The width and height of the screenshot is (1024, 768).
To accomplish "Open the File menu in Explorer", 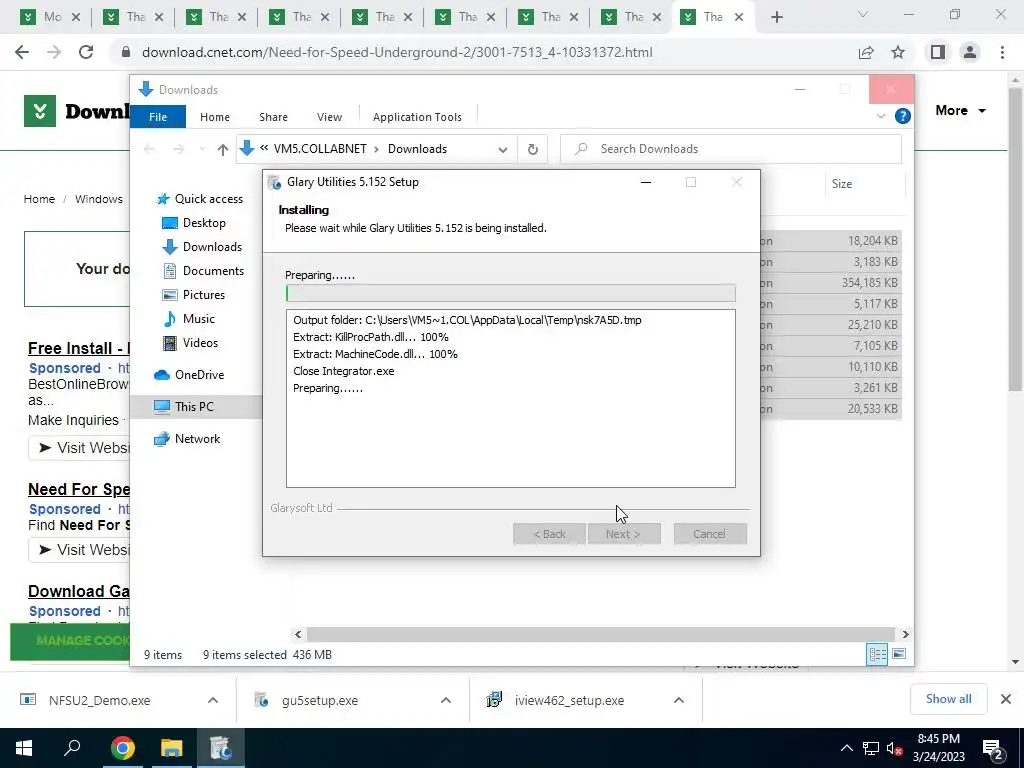I will click(158, 117).
